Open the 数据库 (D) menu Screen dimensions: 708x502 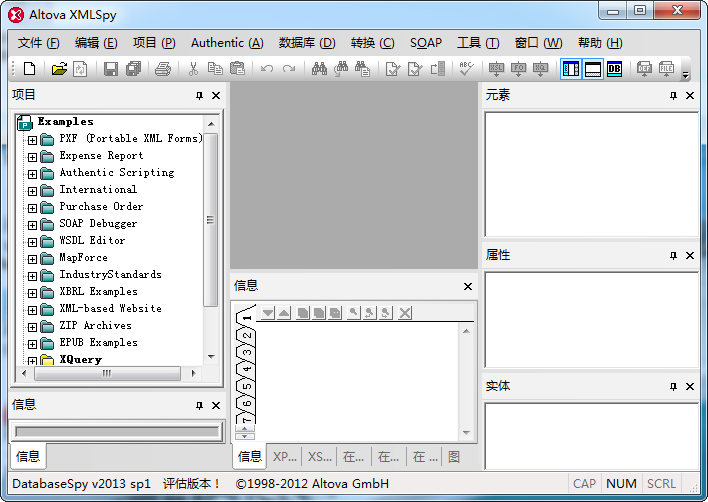point(307,43)
